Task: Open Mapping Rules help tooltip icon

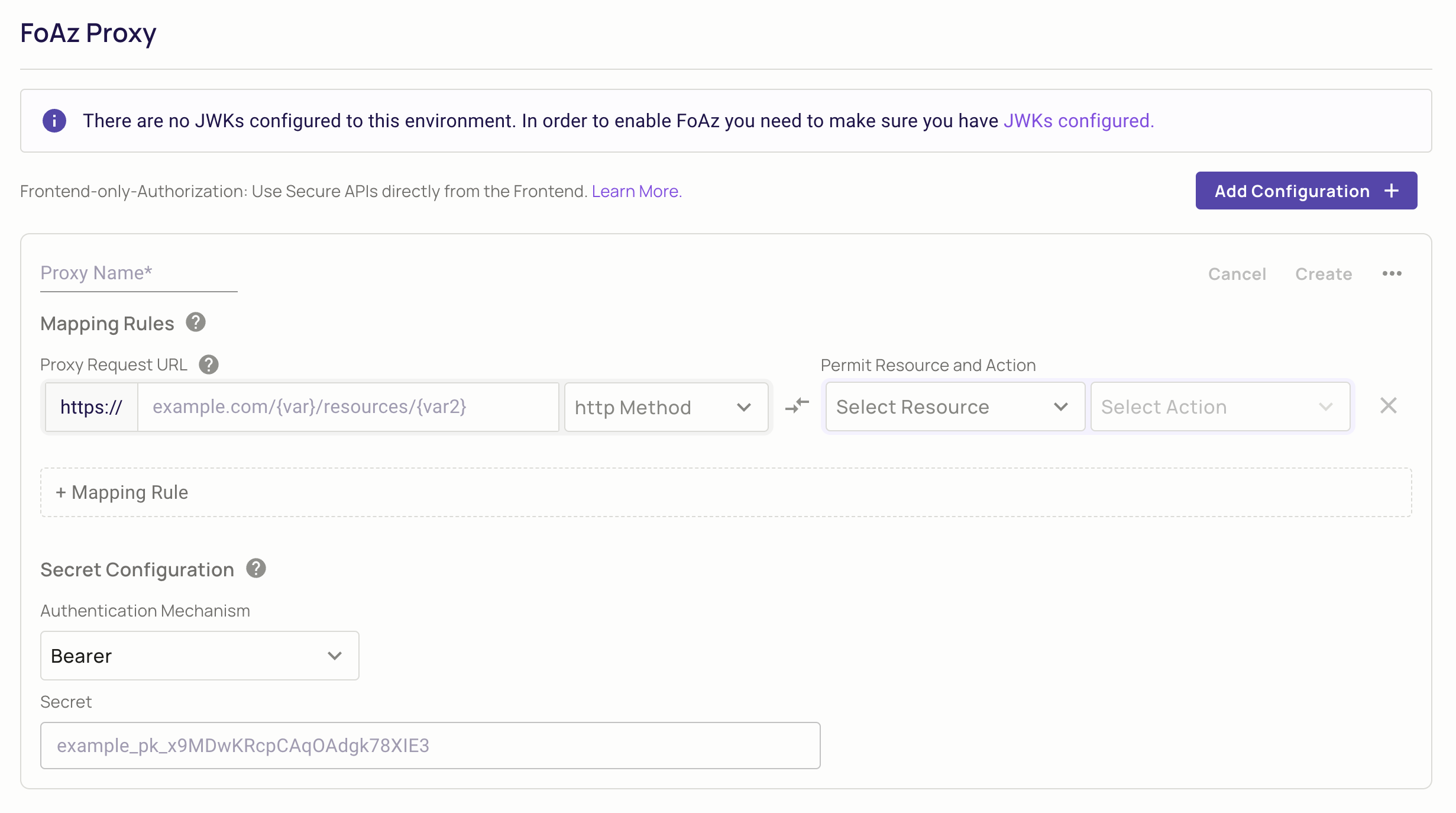Action: pyautogui.click(x=196, y=322)
